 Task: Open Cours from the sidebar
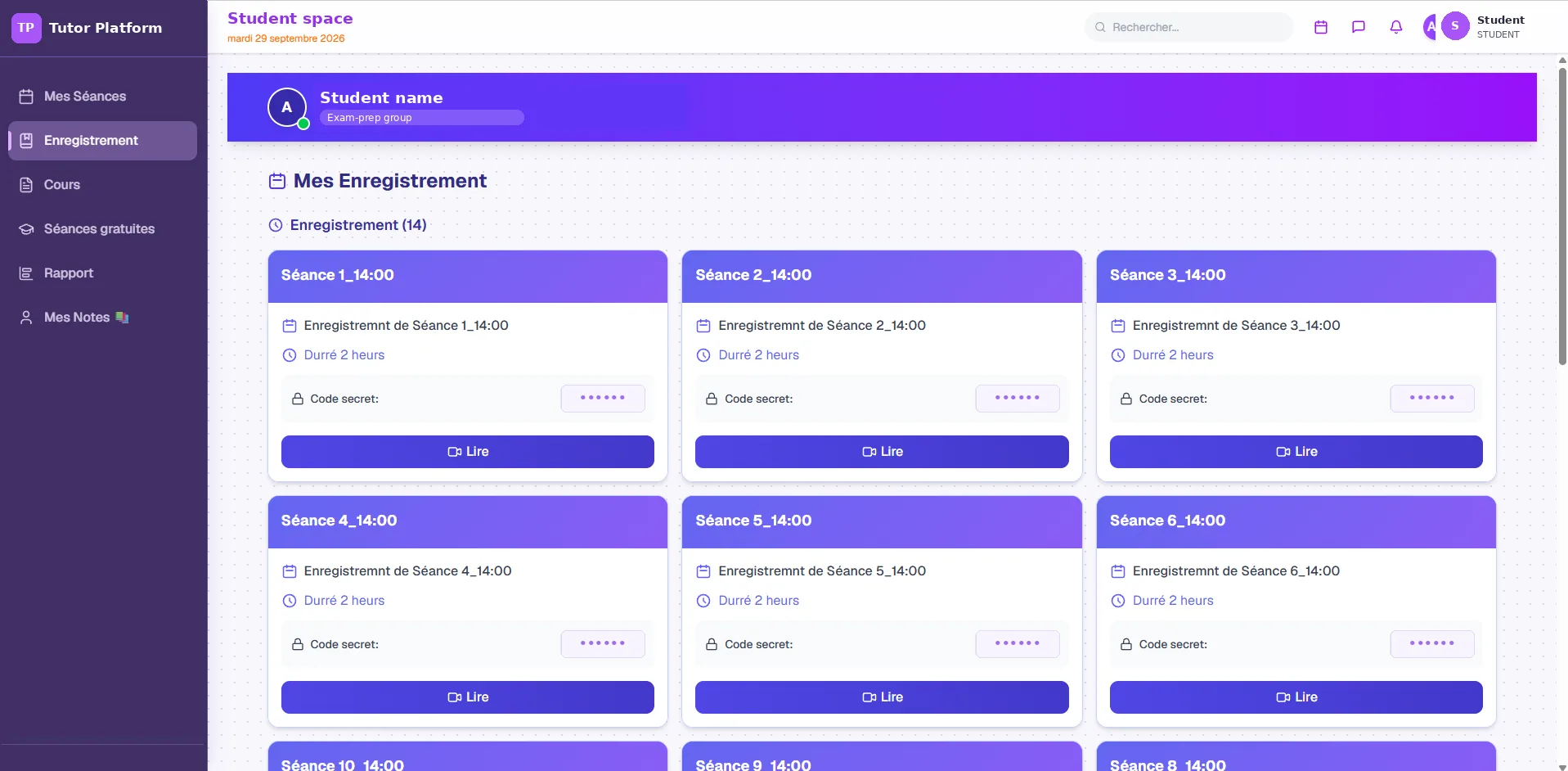click(102, 185)
